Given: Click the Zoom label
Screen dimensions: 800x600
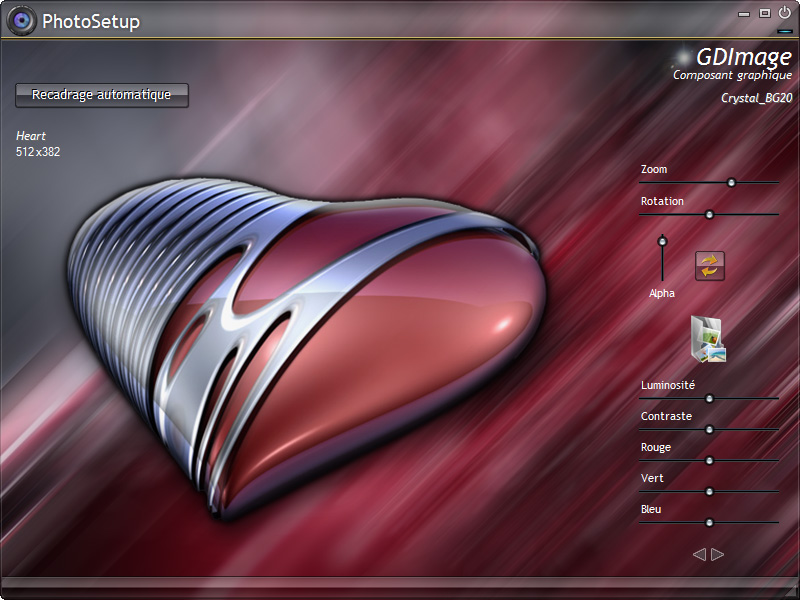Looking at the screenshot, I should click(654, 169).
